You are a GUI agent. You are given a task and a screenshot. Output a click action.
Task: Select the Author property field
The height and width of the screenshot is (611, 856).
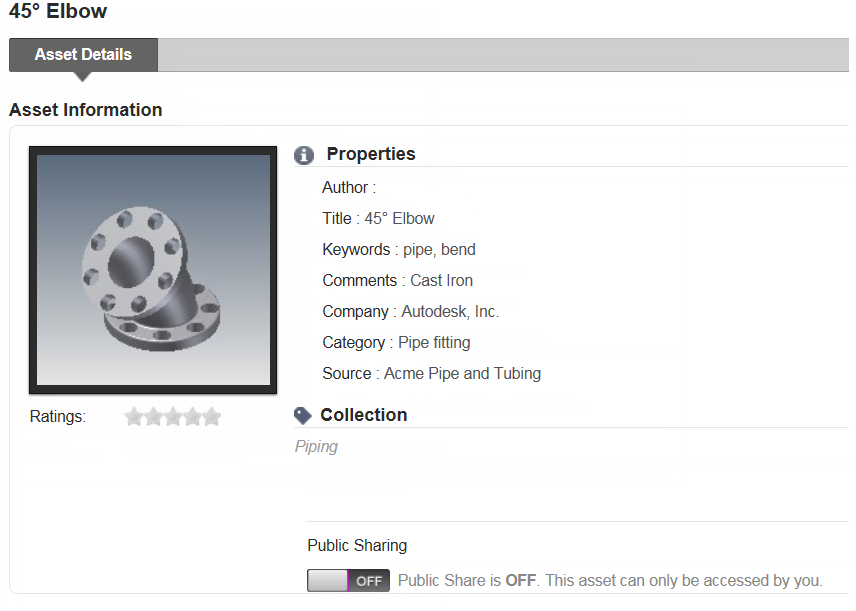click(x=349, y=188)
